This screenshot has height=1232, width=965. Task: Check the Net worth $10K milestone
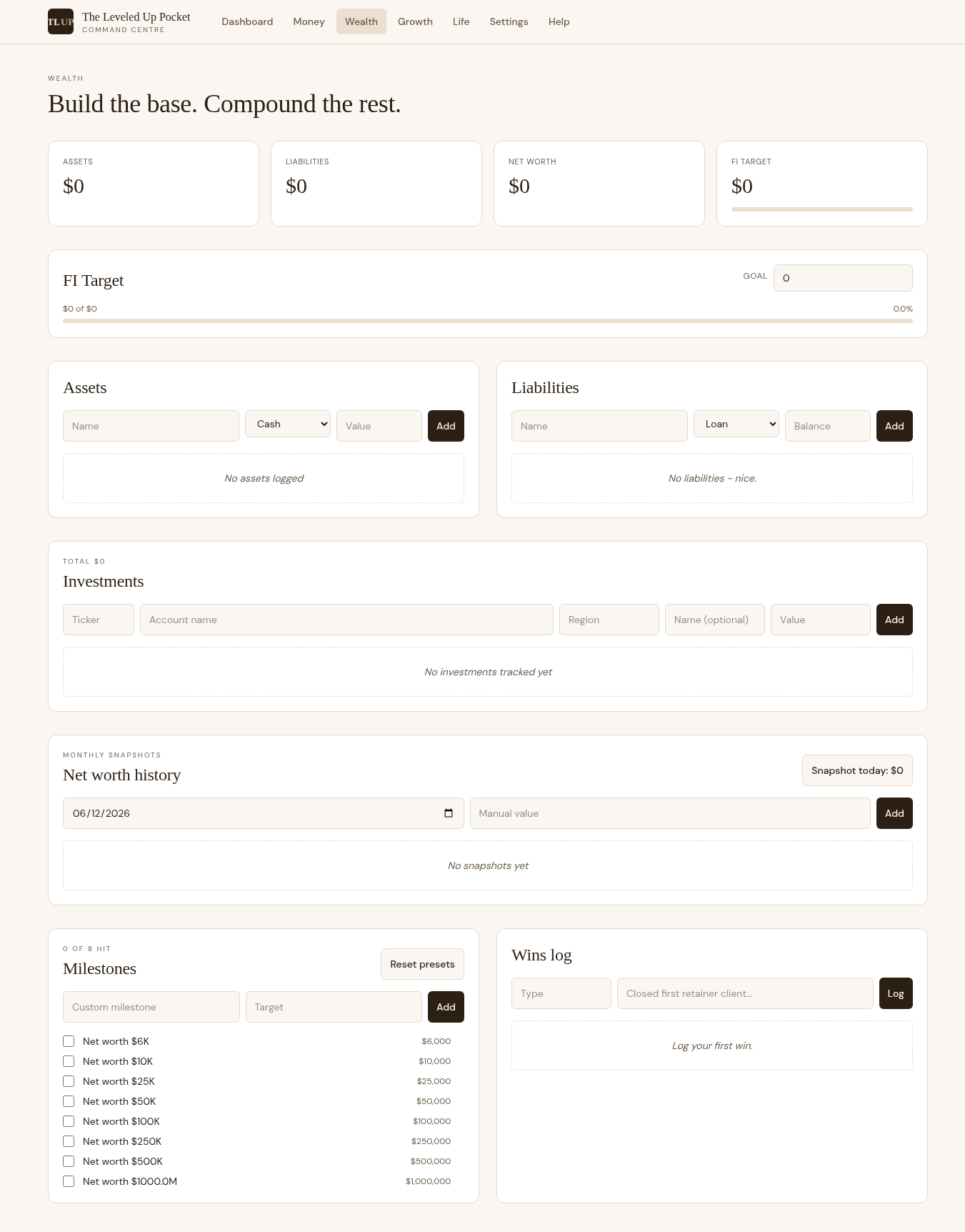pos(69,1061)
